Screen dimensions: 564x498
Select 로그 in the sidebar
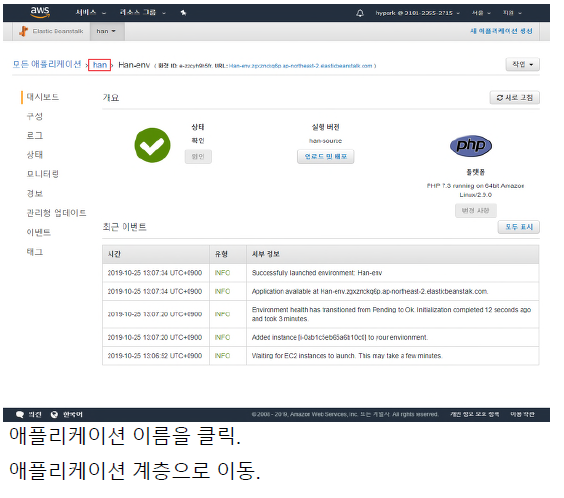(x=35, y=136)
